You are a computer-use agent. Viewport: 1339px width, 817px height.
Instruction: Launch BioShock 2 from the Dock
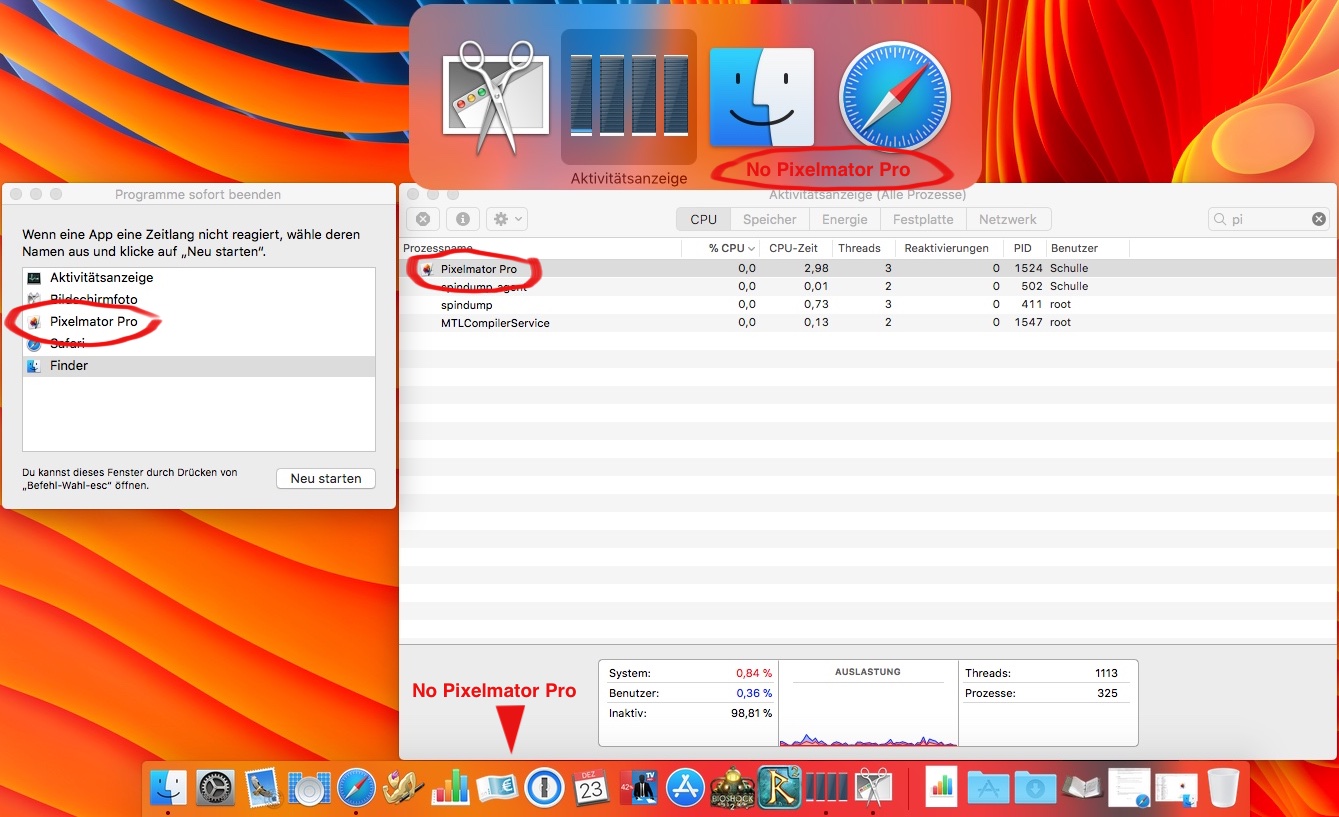pyautogui.click(x=733, y=788)
